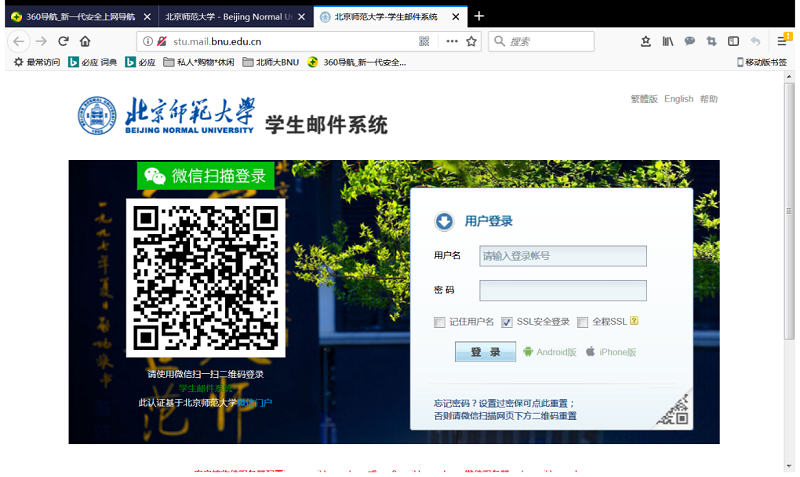Open the bookmarks star tray toolbar icon
This screenshot has height=477, width=800.
click(645, 41)
